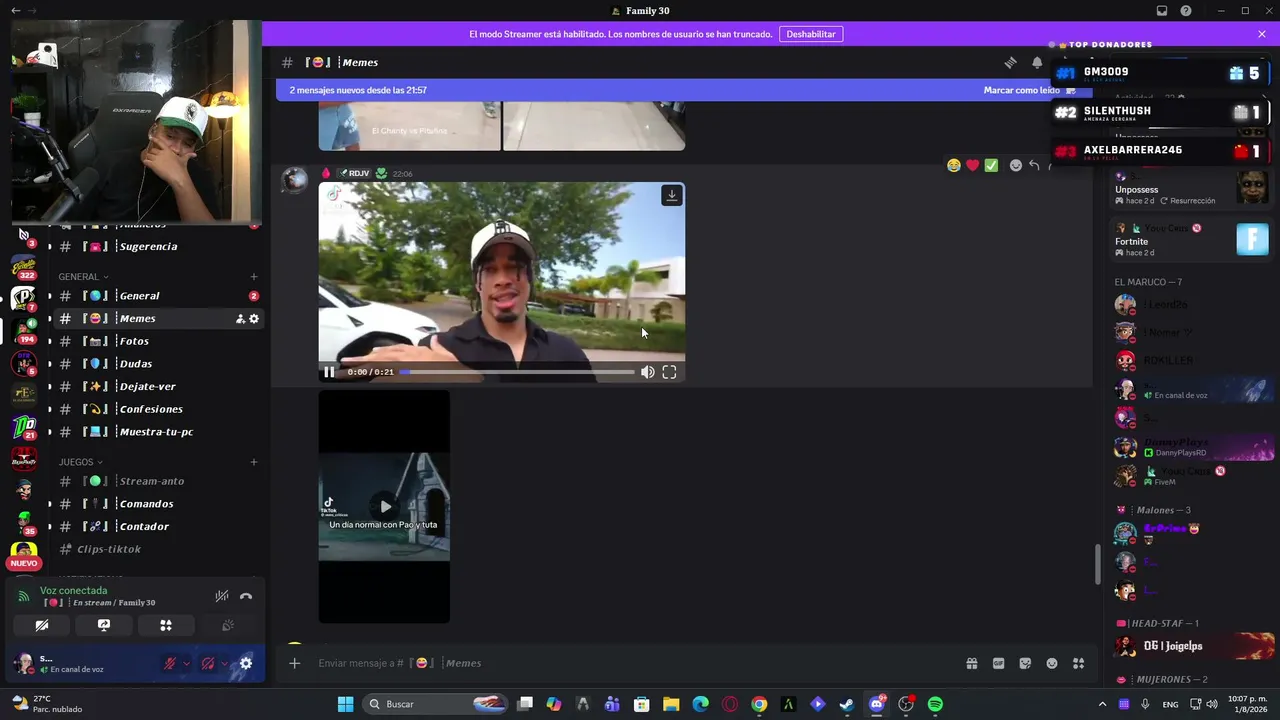Toggle microphone mute
The image size is (1280, 720).
[170, 663]
